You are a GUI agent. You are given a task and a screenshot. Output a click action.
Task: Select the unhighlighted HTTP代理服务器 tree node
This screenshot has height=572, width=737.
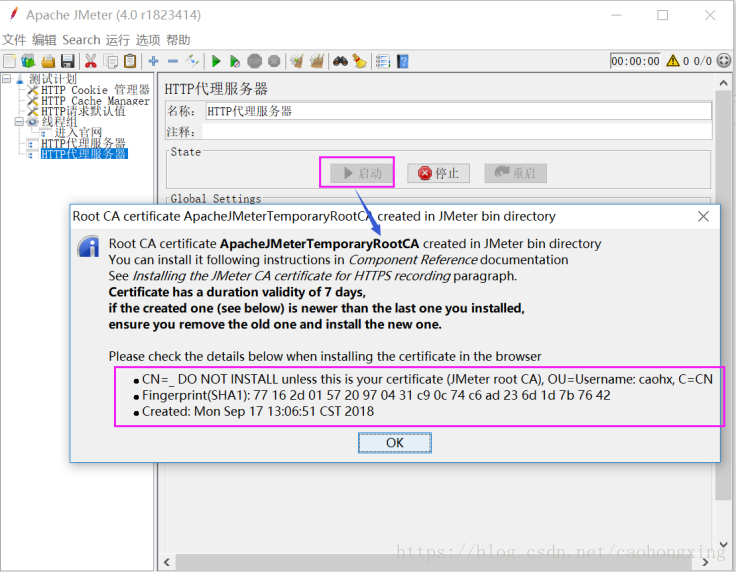tap(83, 143)
